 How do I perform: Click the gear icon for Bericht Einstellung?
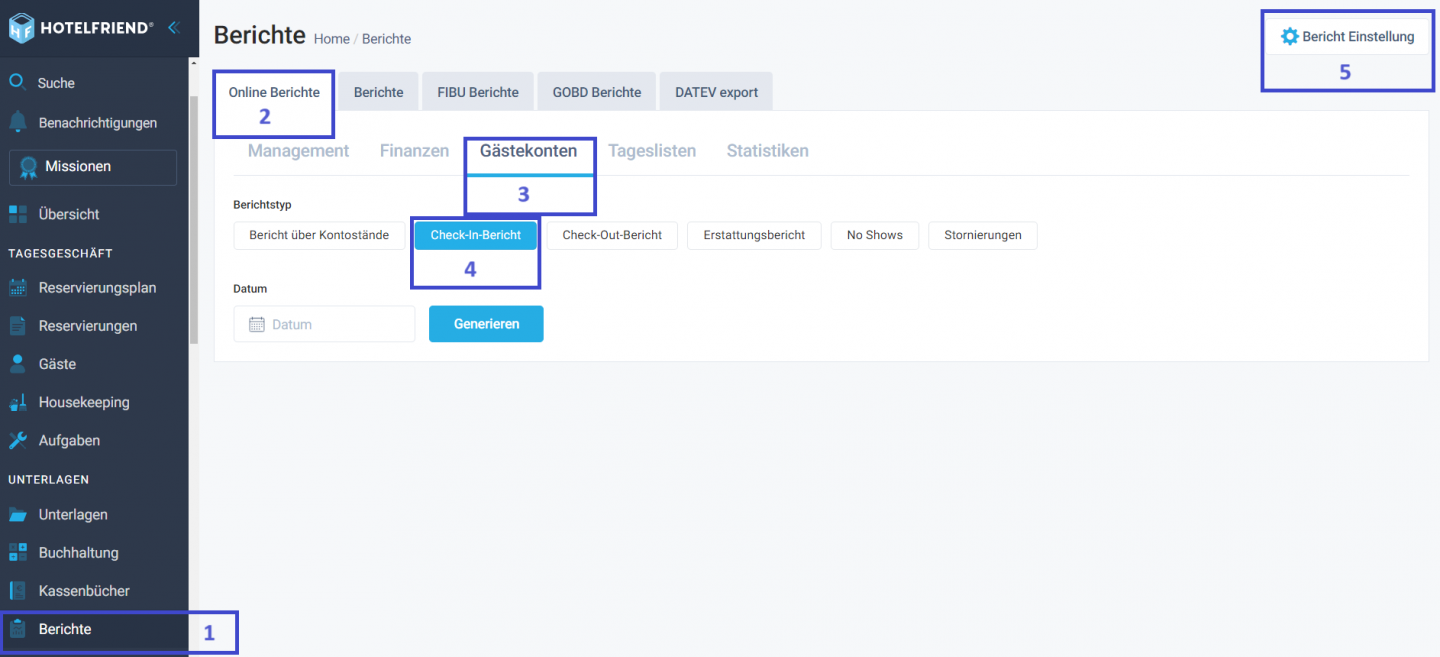coord(1289,37)
